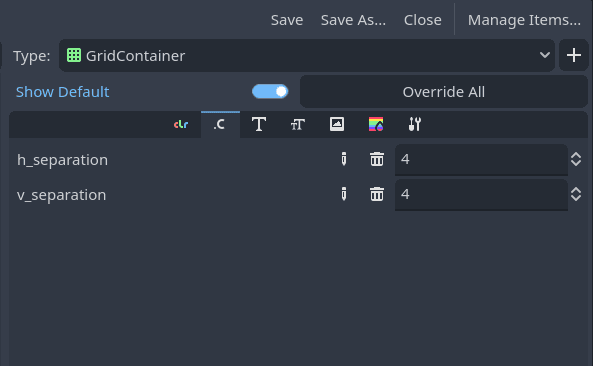Open the Icons tab with picture icon
Screen dimensions: 593x366
pos(337,124)
